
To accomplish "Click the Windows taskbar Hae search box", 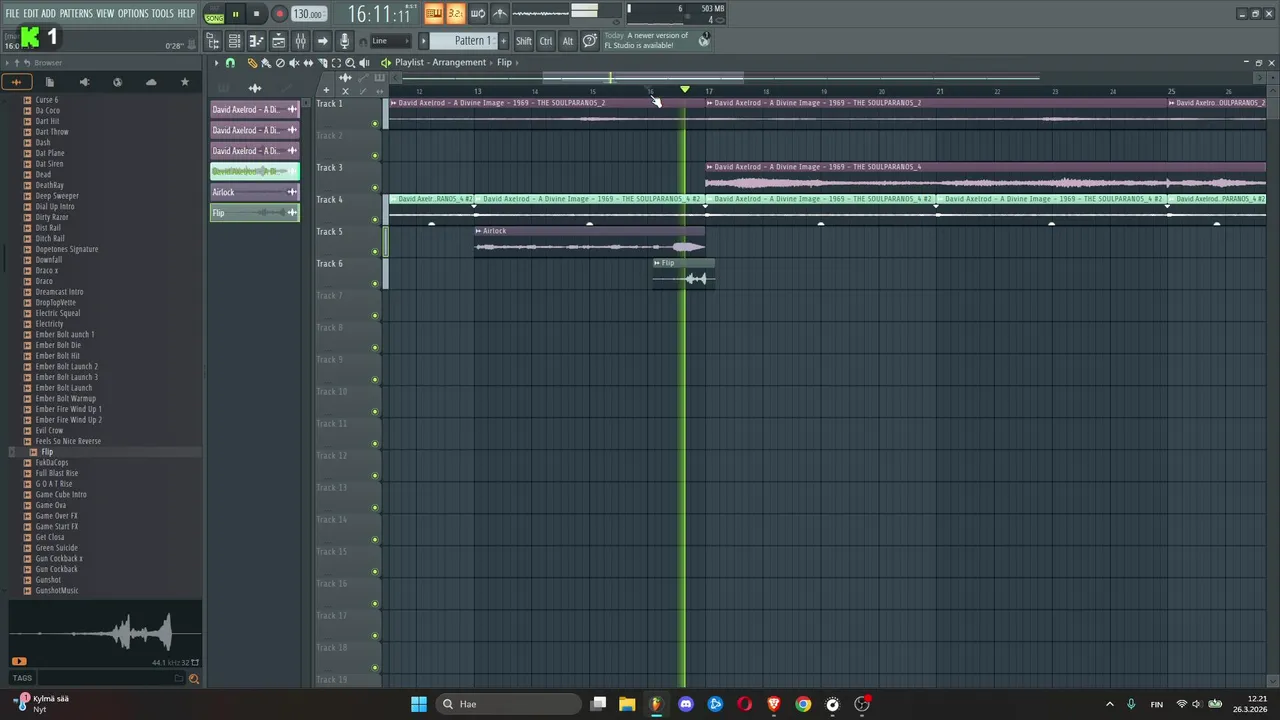I will tap(509, 704).
